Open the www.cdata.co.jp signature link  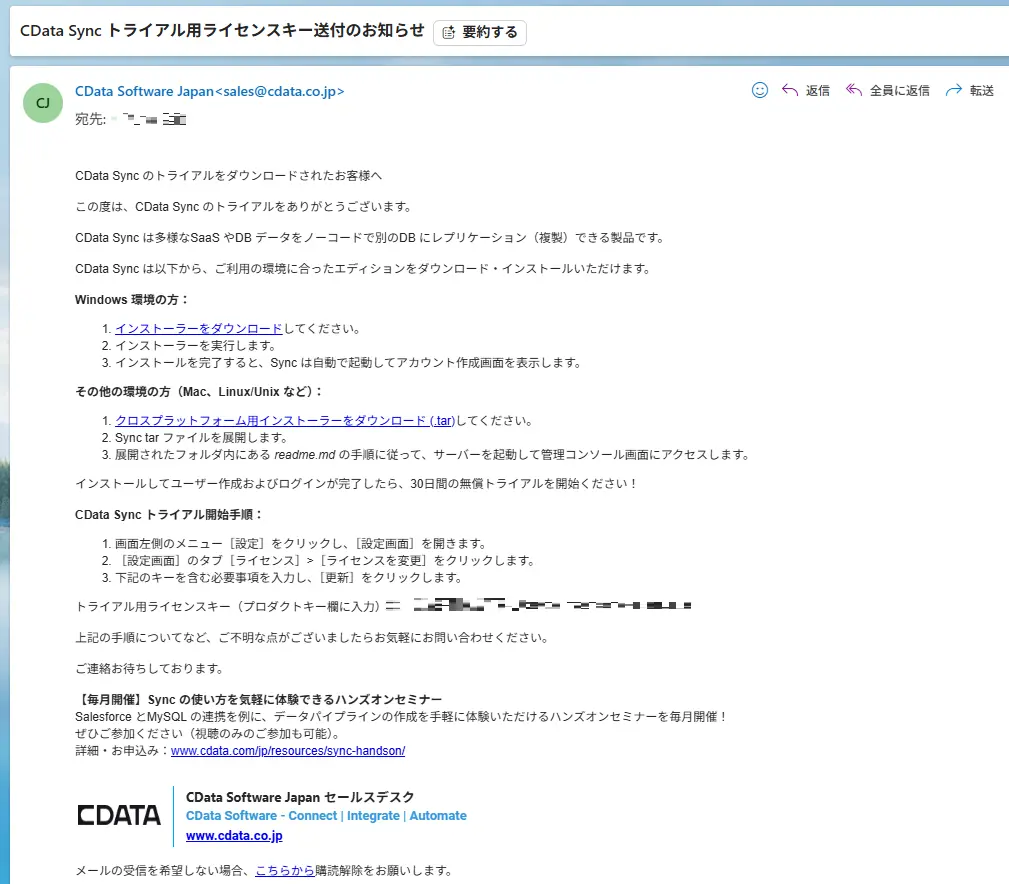point(234,836)
